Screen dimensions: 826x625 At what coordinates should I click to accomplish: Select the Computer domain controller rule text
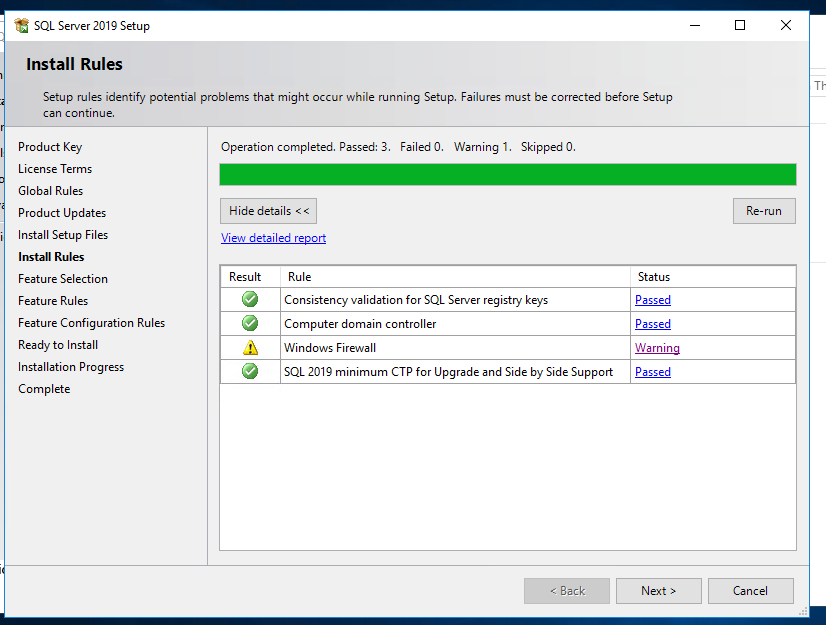click(x=360, y=324)
